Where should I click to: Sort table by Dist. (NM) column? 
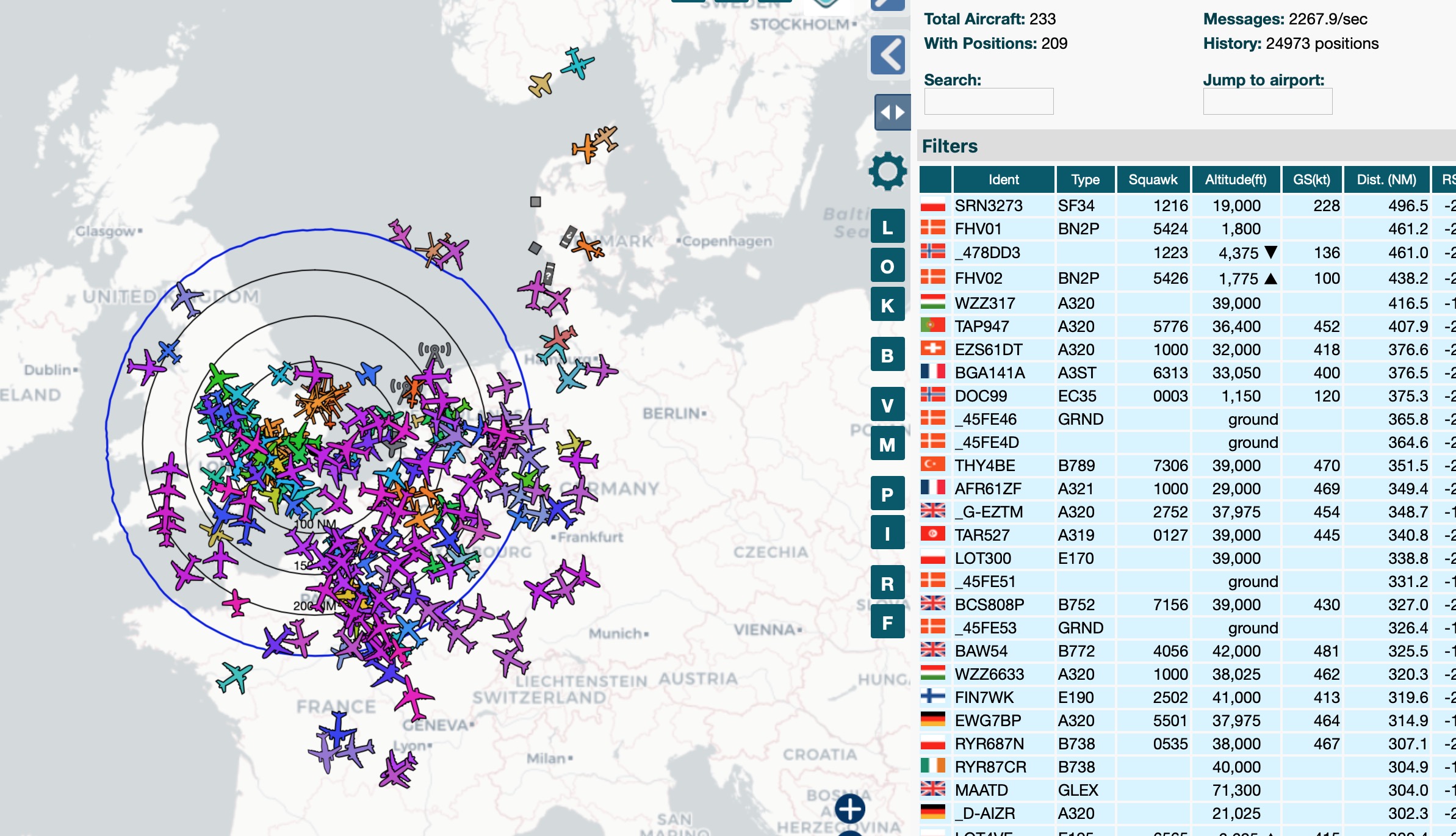point(1386,180)
